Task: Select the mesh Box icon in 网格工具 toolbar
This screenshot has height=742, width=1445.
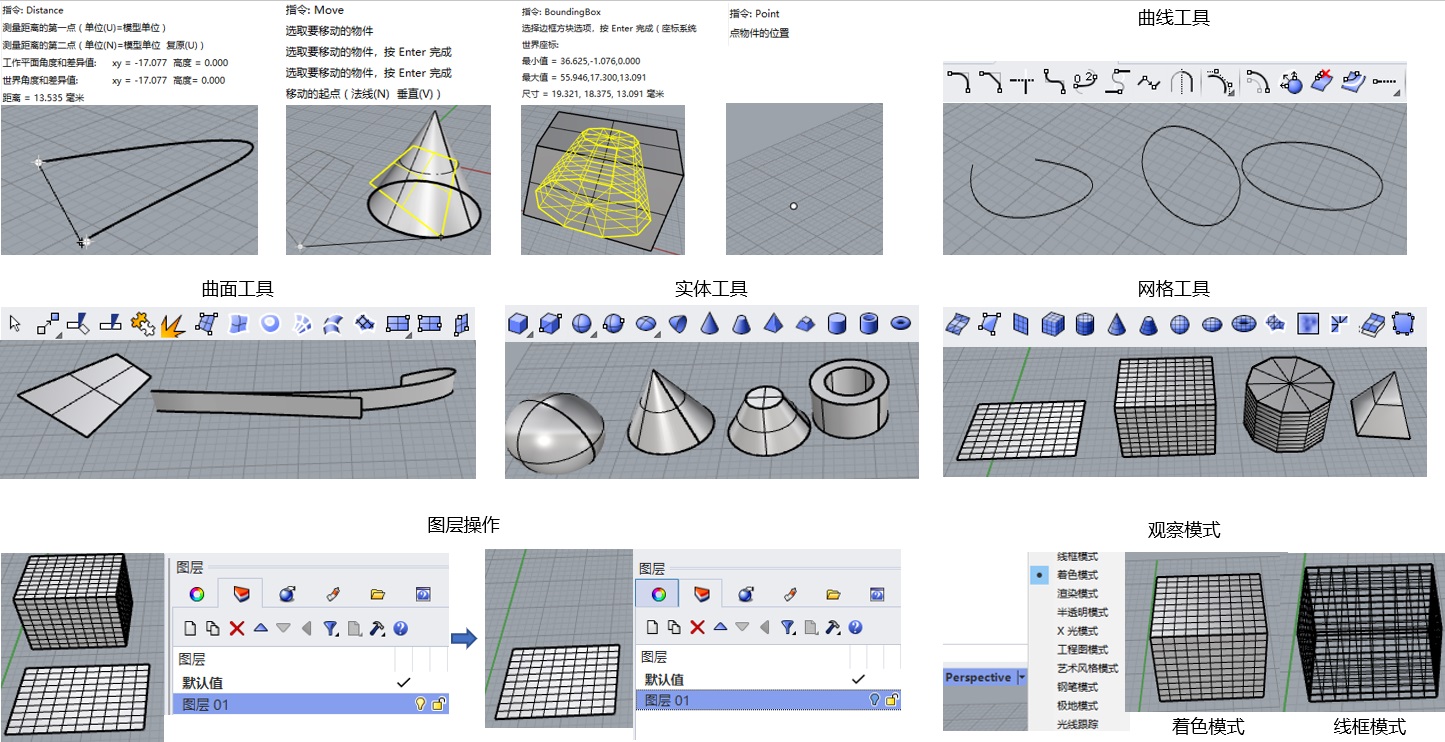Action: [1052, 324]
